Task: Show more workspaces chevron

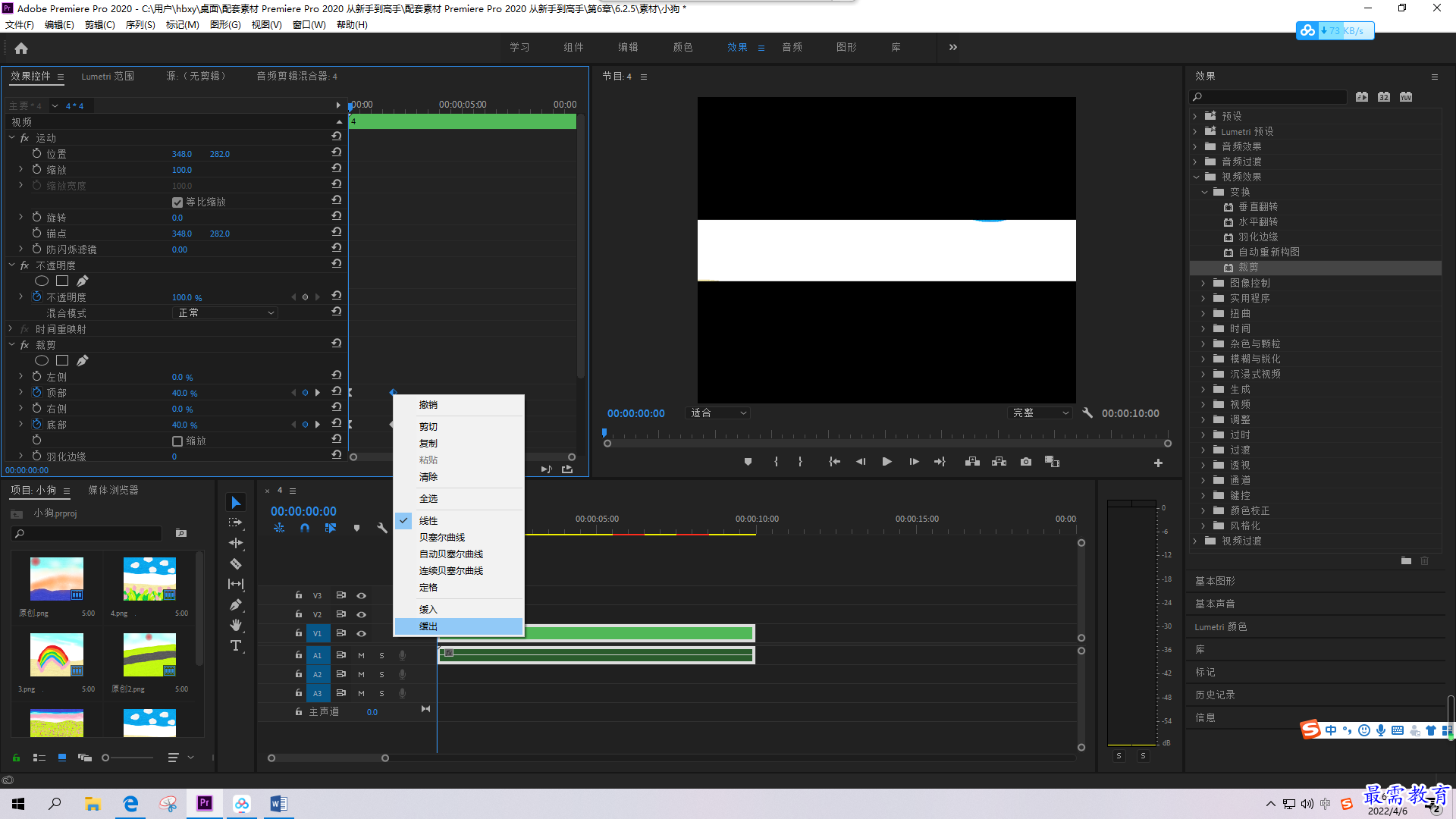Action: pos(953,47)
